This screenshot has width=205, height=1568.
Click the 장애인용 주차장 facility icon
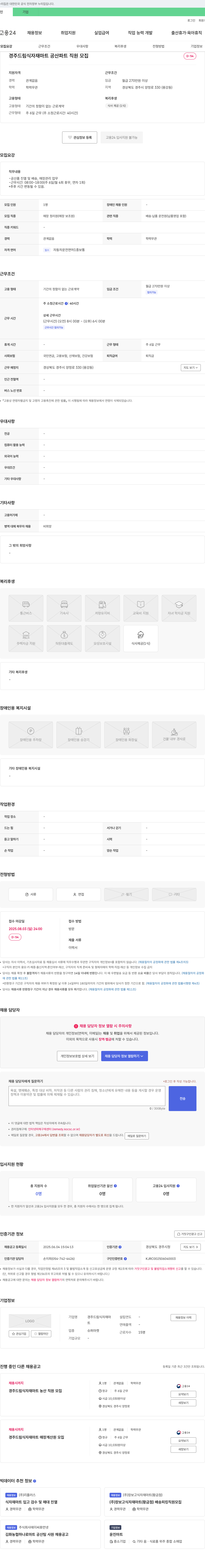(x=31, y=735)
